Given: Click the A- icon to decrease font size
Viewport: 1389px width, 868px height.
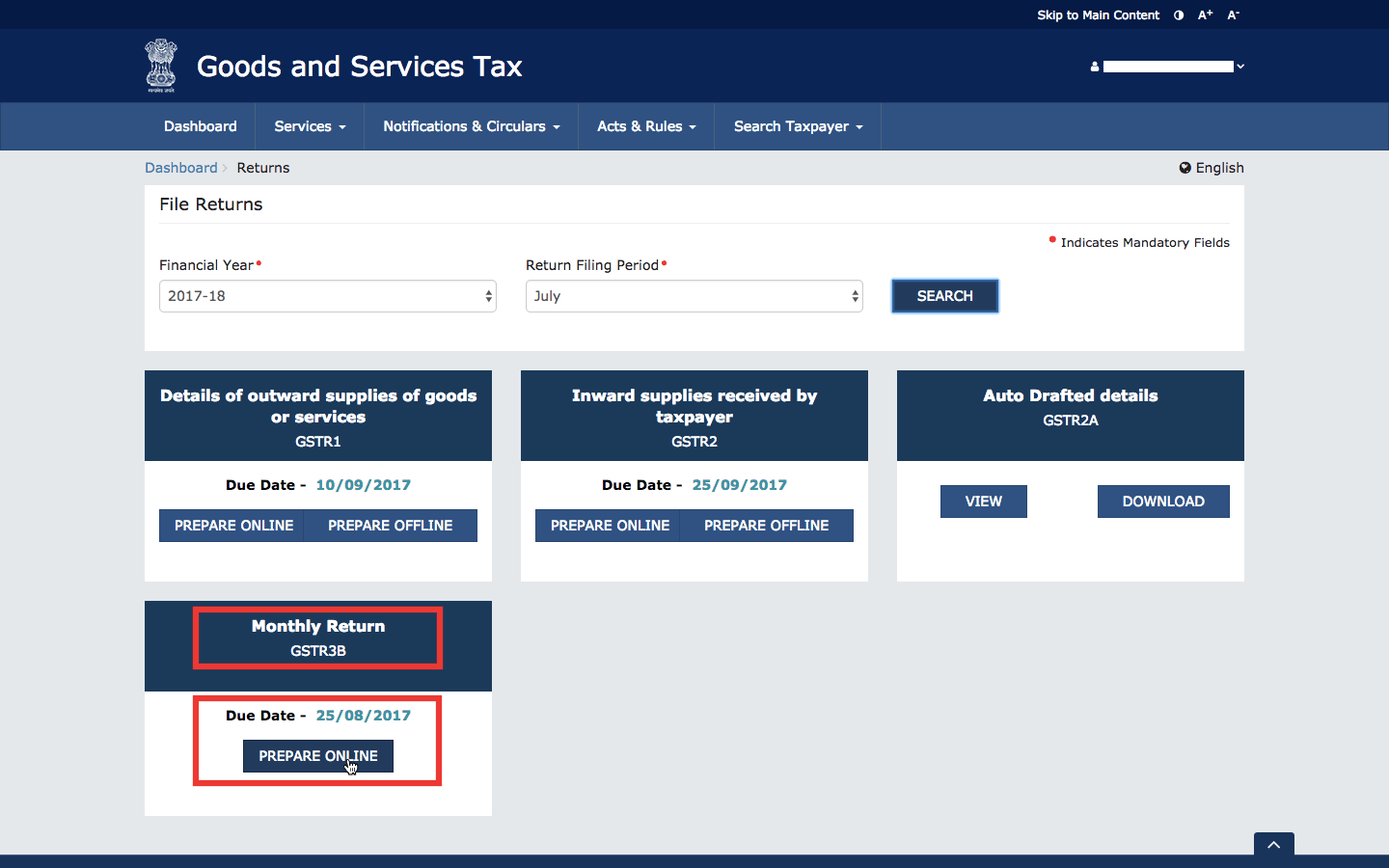Looking at the screenshot, I should (x=1232, y=14).
